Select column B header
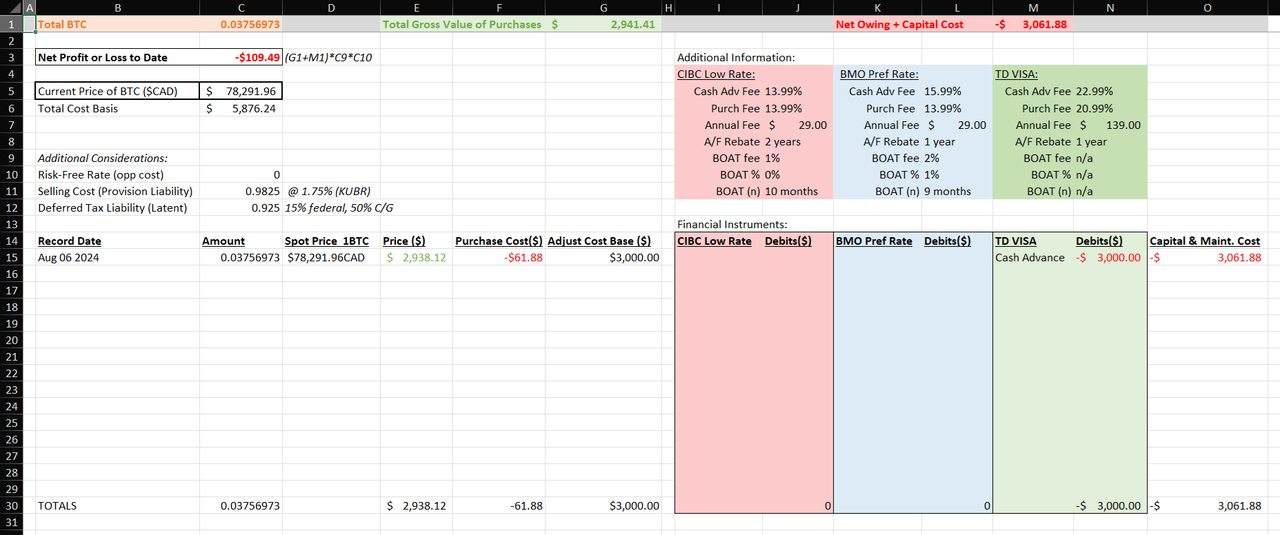This screenshot has width=1280, height=535. pos(117,7)
